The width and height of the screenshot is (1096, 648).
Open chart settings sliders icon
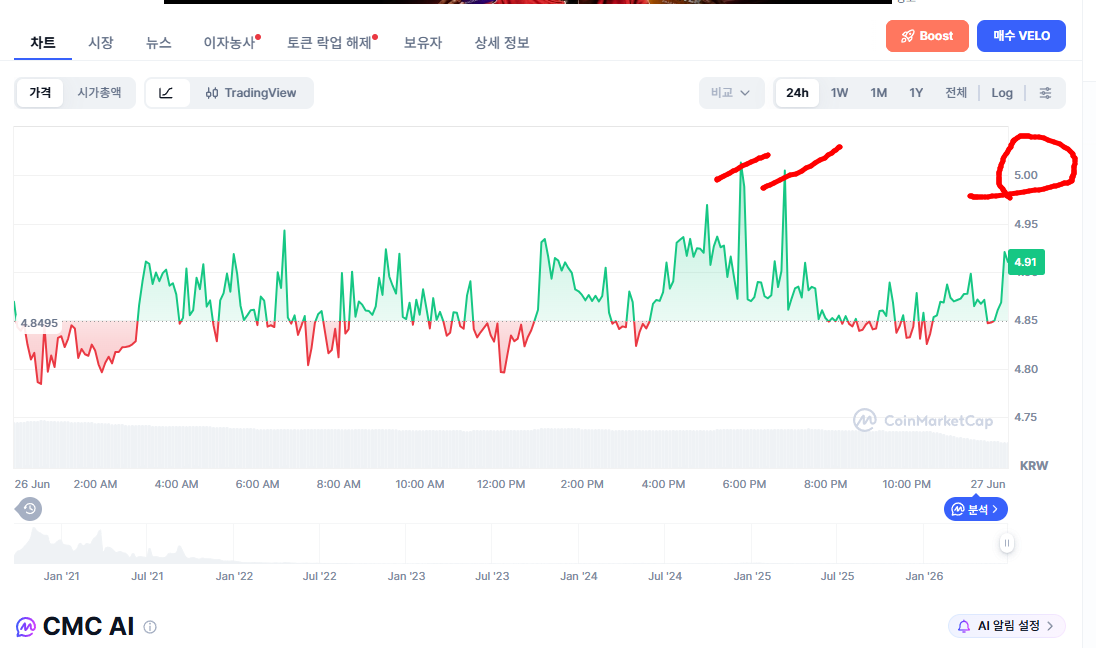(1045, 93)
